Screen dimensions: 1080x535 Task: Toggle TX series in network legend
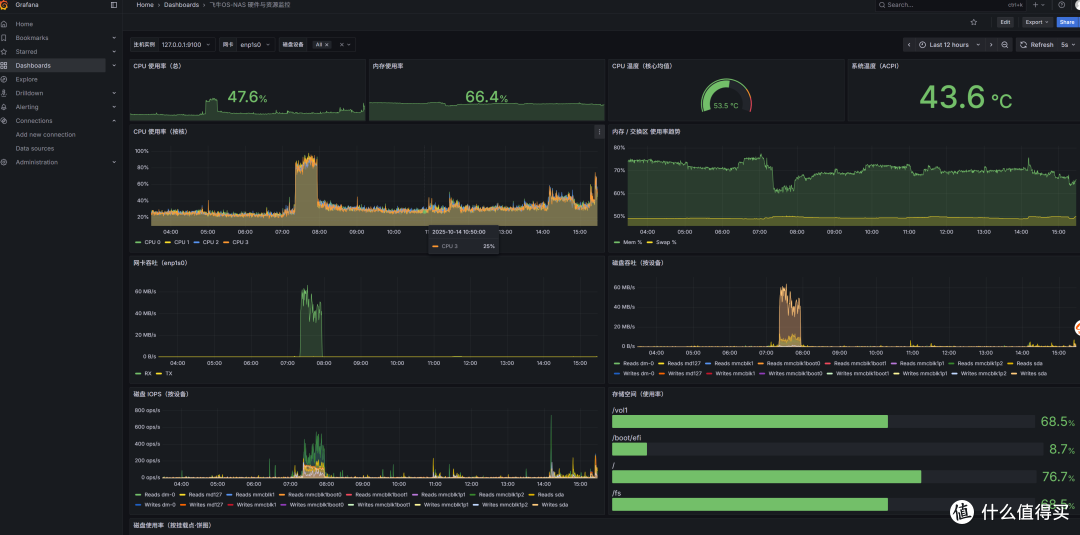163,374
